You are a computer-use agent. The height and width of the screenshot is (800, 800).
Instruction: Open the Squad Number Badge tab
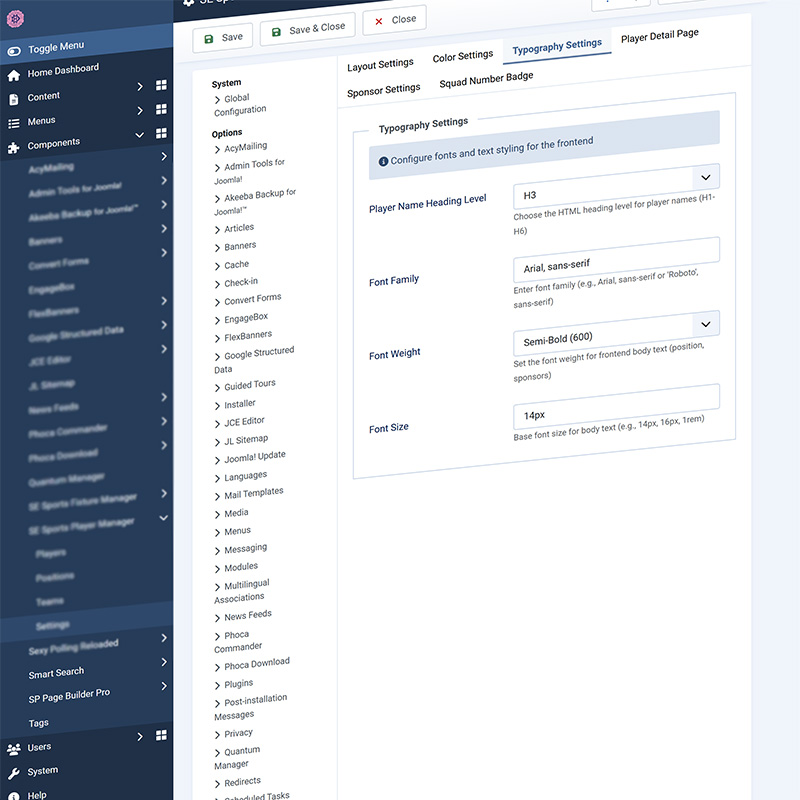[x=487, y=77]
